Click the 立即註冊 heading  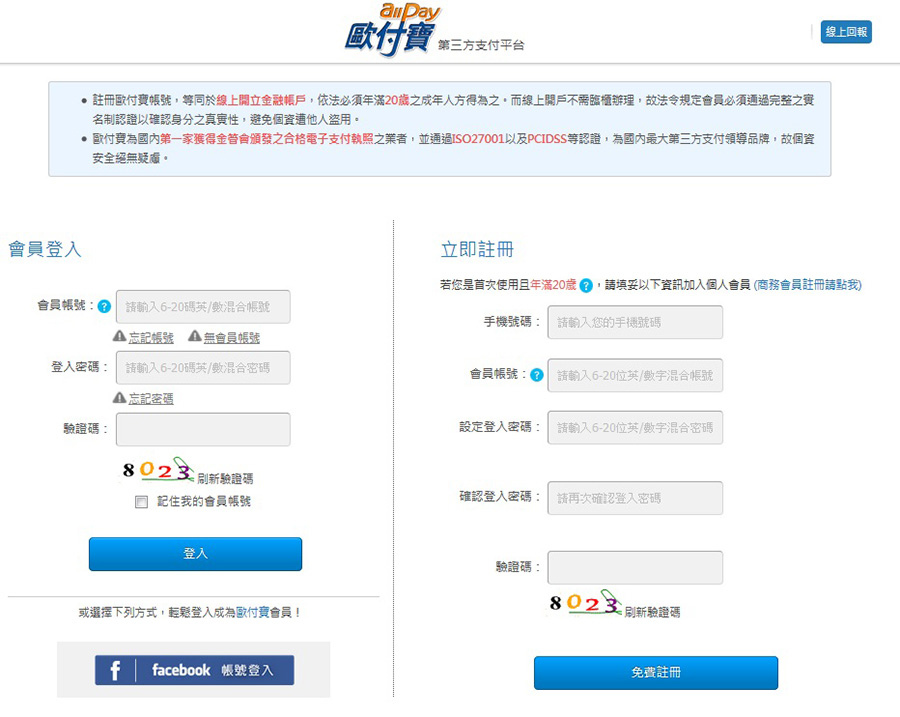(x=477, y=250)
